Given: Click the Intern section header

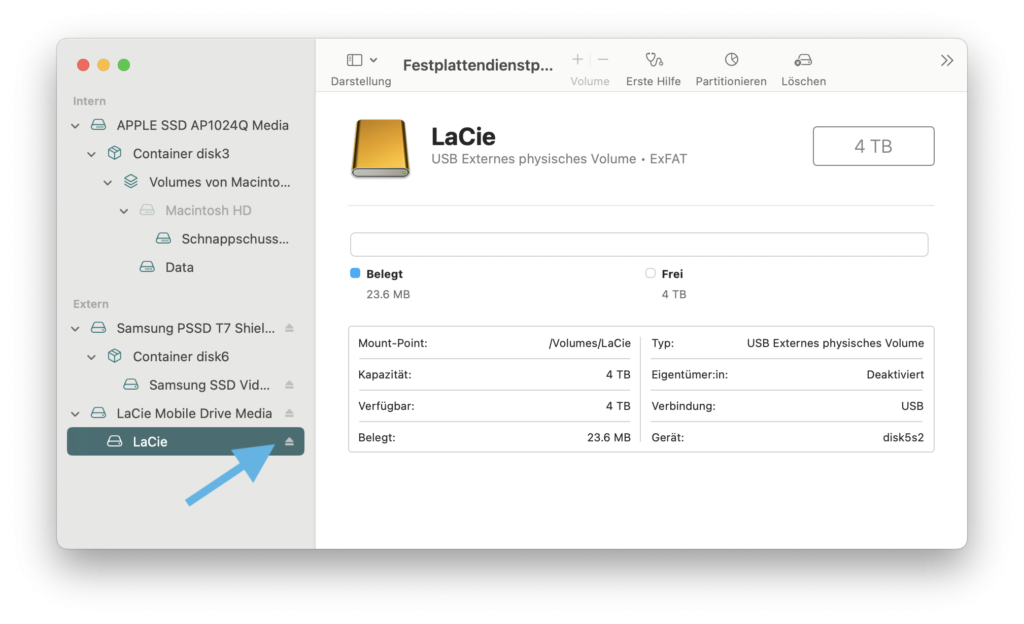Looking at the screenshot, I should 89,101.
